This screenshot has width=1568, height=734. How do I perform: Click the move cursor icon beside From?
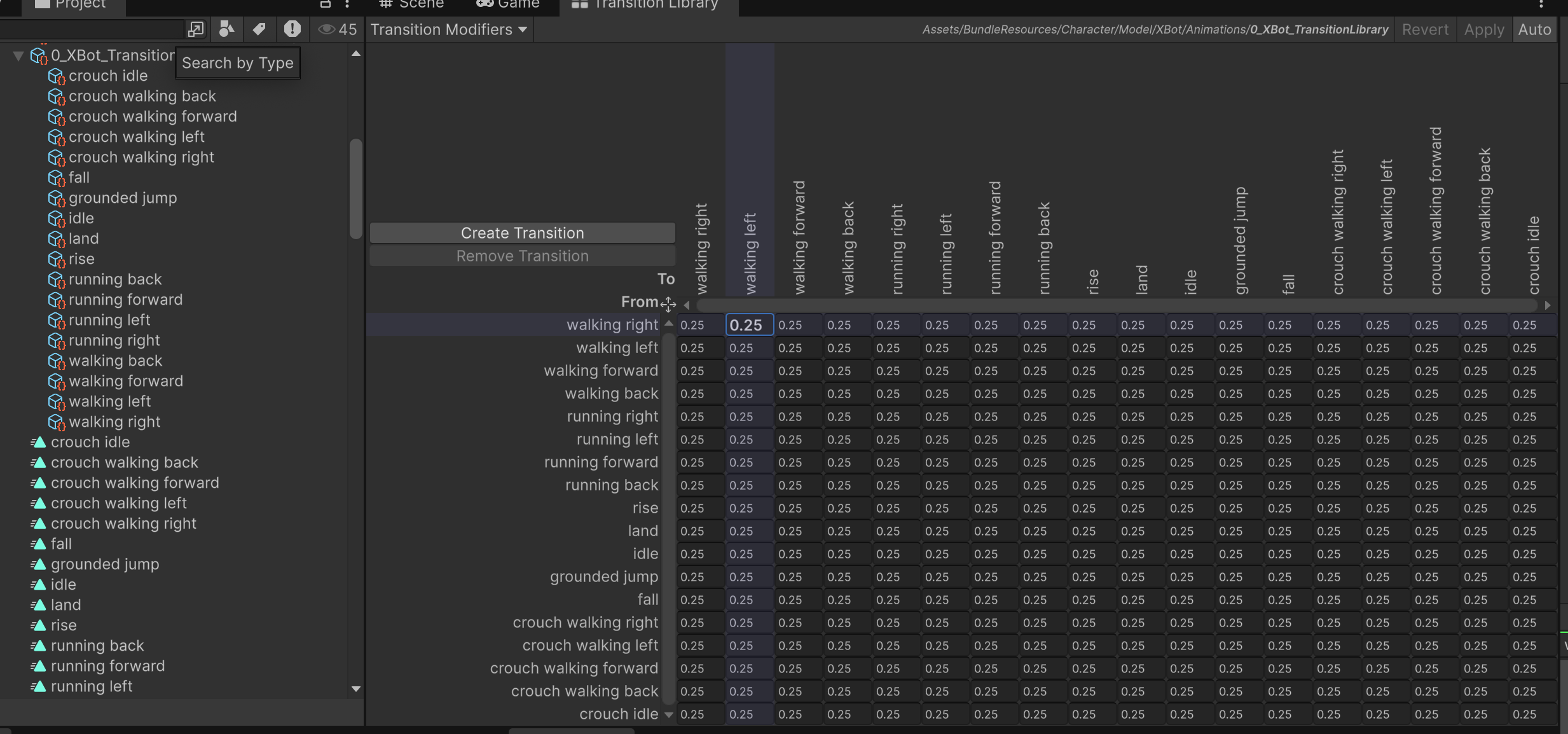[x=668, y=303]
